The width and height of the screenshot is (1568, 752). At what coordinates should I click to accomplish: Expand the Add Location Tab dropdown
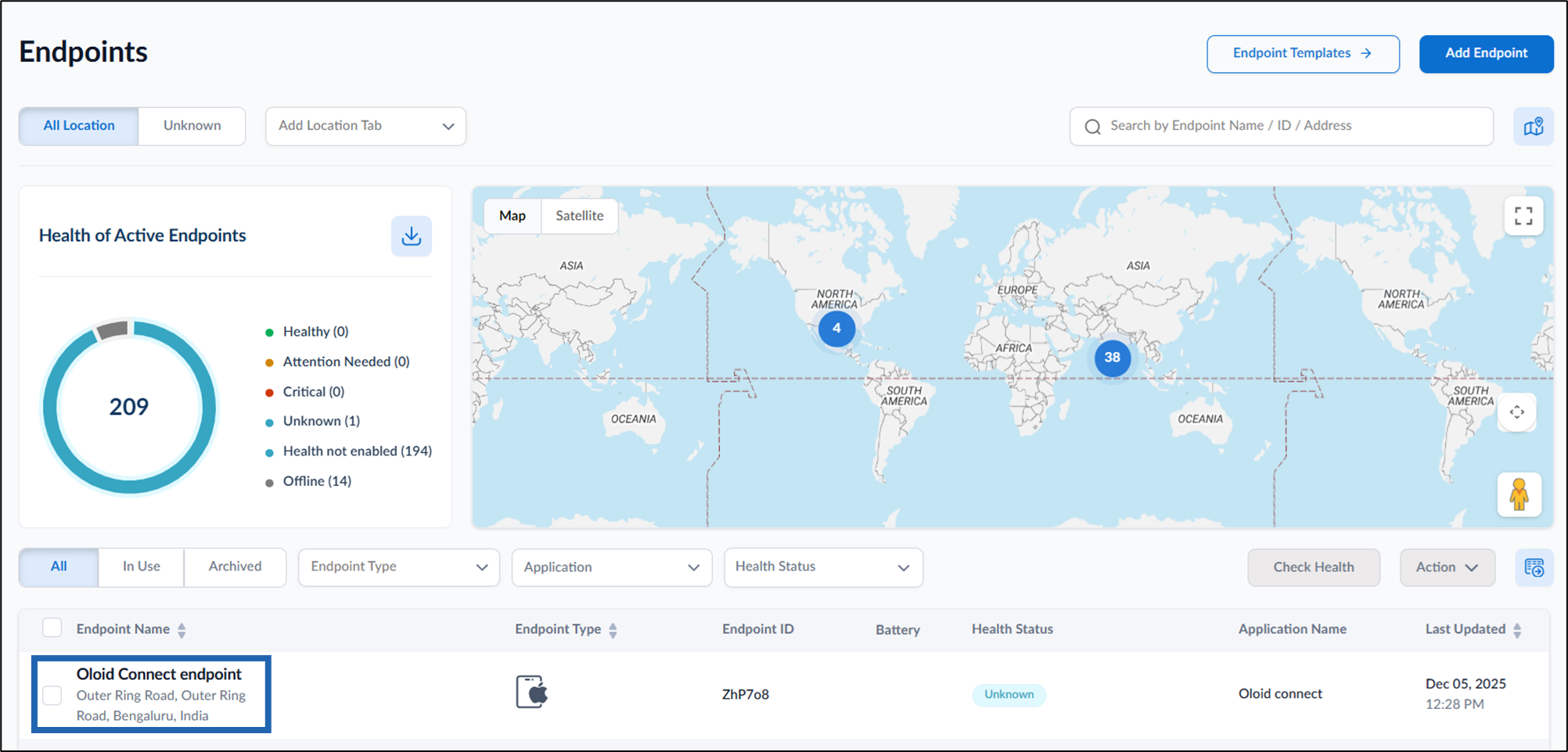(366, 127)
